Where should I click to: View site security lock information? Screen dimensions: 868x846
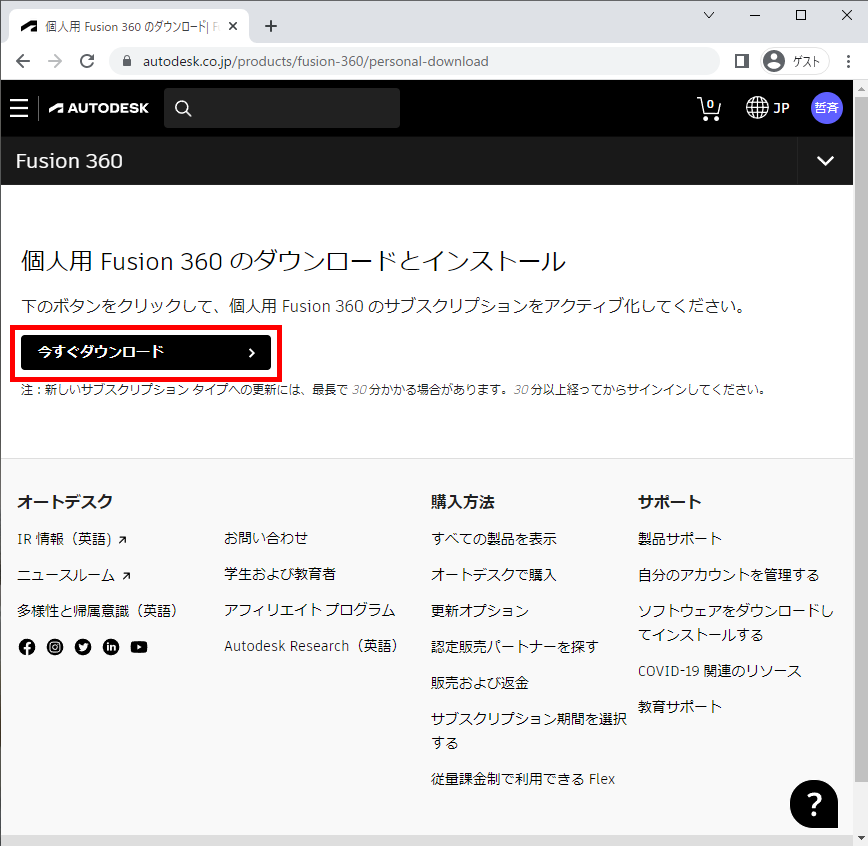click(127, 61)
